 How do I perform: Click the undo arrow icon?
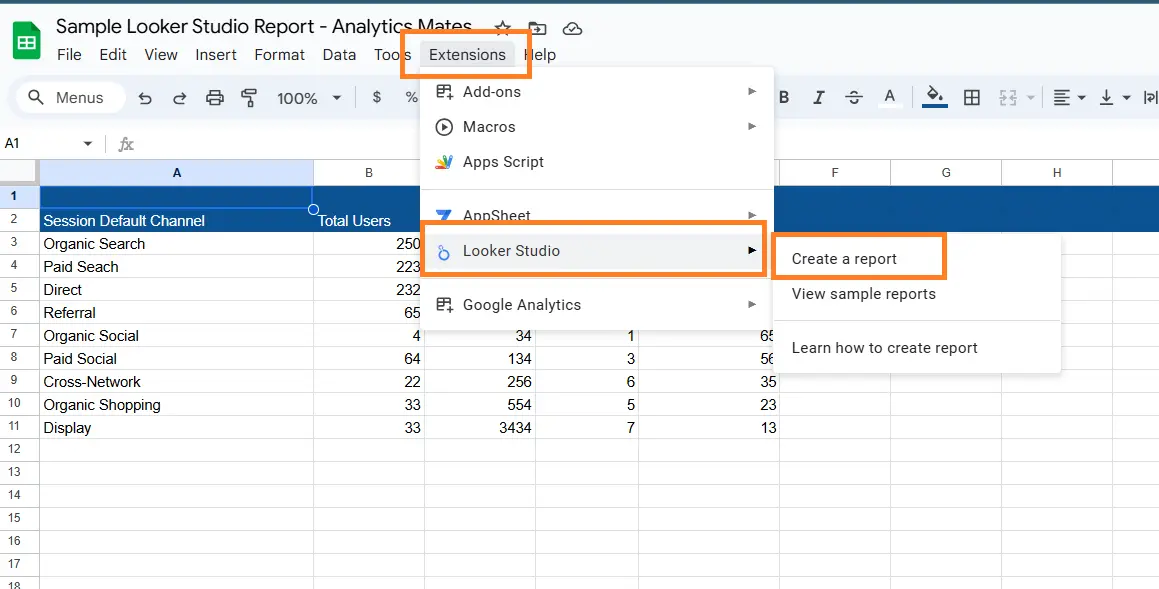click(x=145, y=98)
